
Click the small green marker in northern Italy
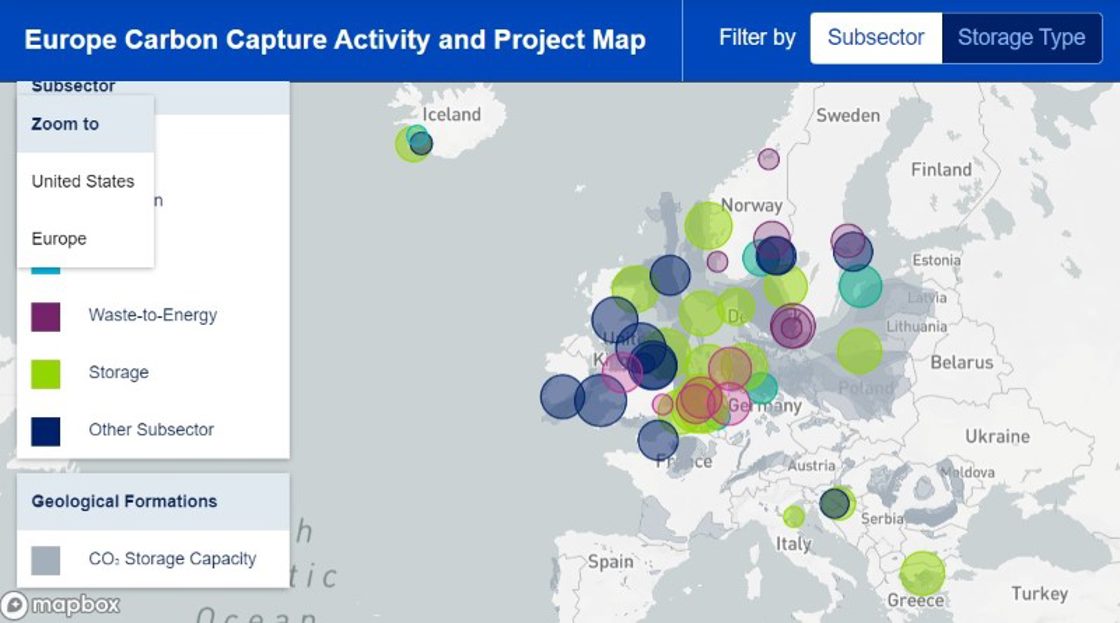pyautogui.click(x=793, y=517)
